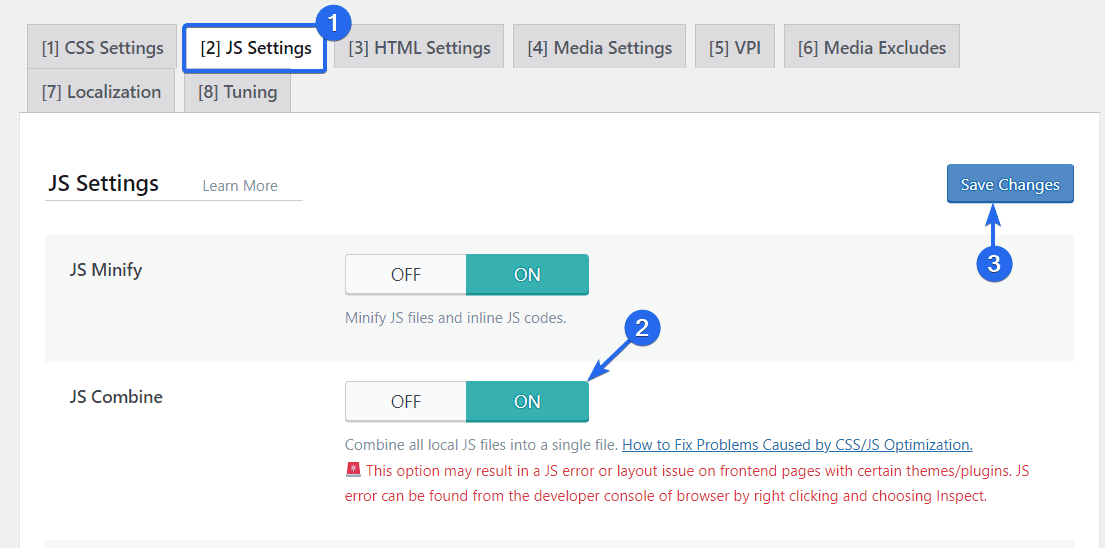Image resolution: width=1105 pixels, height=548 pixels.
Task: Turn JS Minify OFF
Action: [406, 275]
